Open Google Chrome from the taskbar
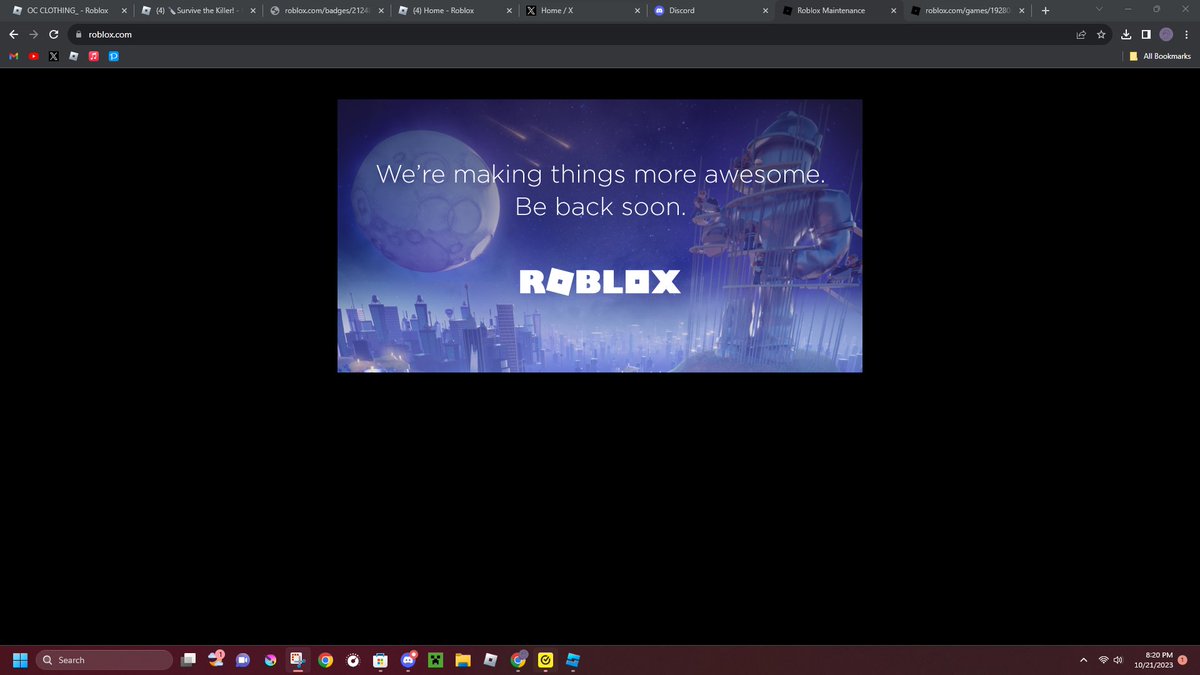This screenshot has width=1200, height=675. (x=325, y=660)
